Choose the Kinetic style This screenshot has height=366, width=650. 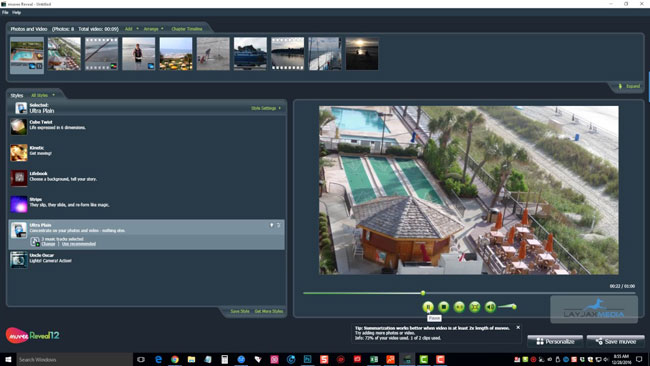147,153
